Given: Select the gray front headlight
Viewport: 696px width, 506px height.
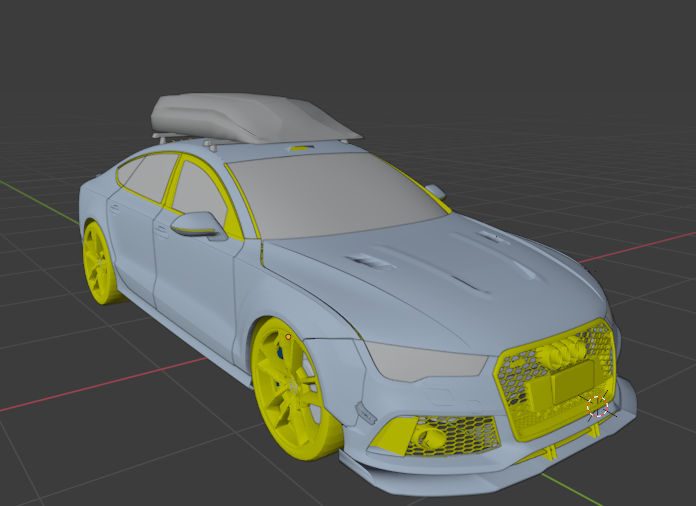Looking at the screenshot, I should (425, 361).
